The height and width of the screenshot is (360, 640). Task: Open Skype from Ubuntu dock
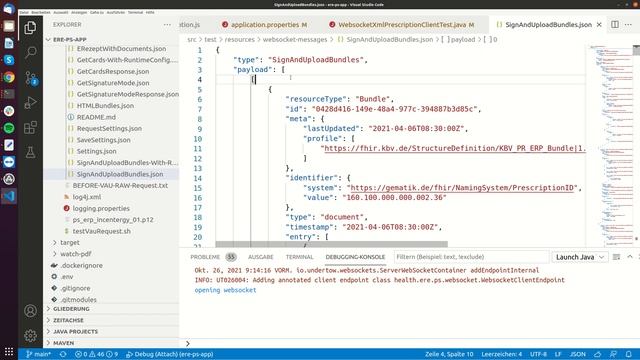(x=9, y=60)
